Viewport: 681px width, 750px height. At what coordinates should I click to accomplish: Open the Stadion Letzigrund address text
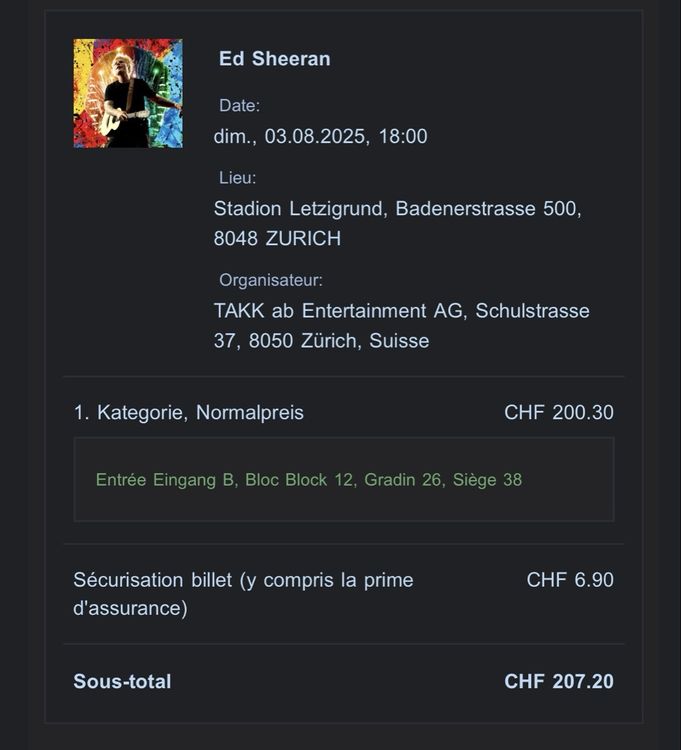397,209
